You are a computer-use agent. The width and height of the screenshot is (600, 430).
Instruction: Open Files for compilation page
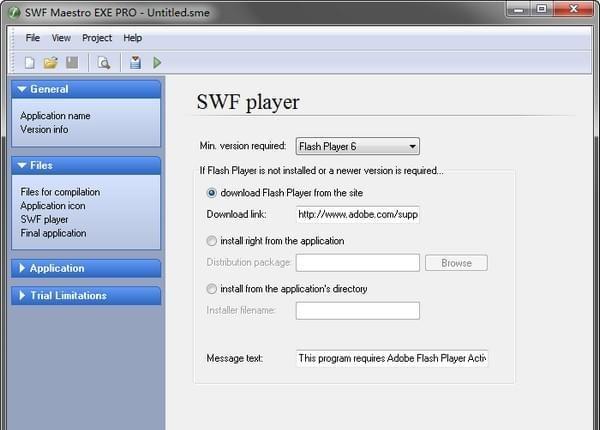[60, 192]
